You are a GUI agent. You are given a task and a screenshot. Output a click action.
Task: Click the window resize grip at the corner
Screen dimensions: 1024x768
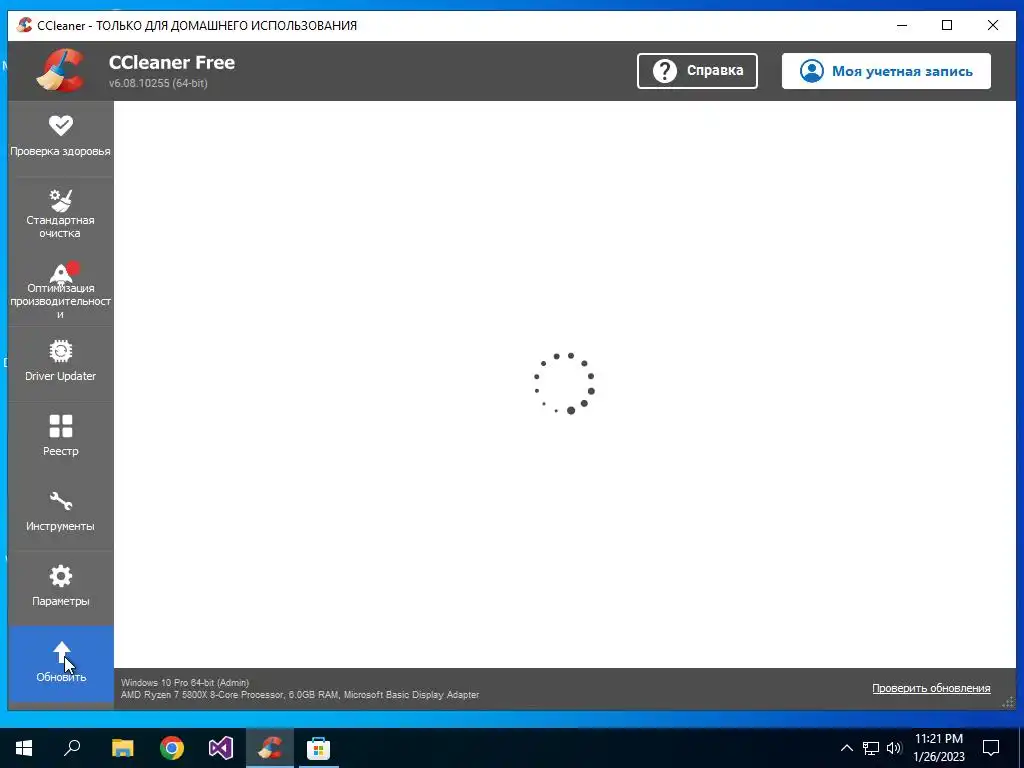tap(1009, 702)
